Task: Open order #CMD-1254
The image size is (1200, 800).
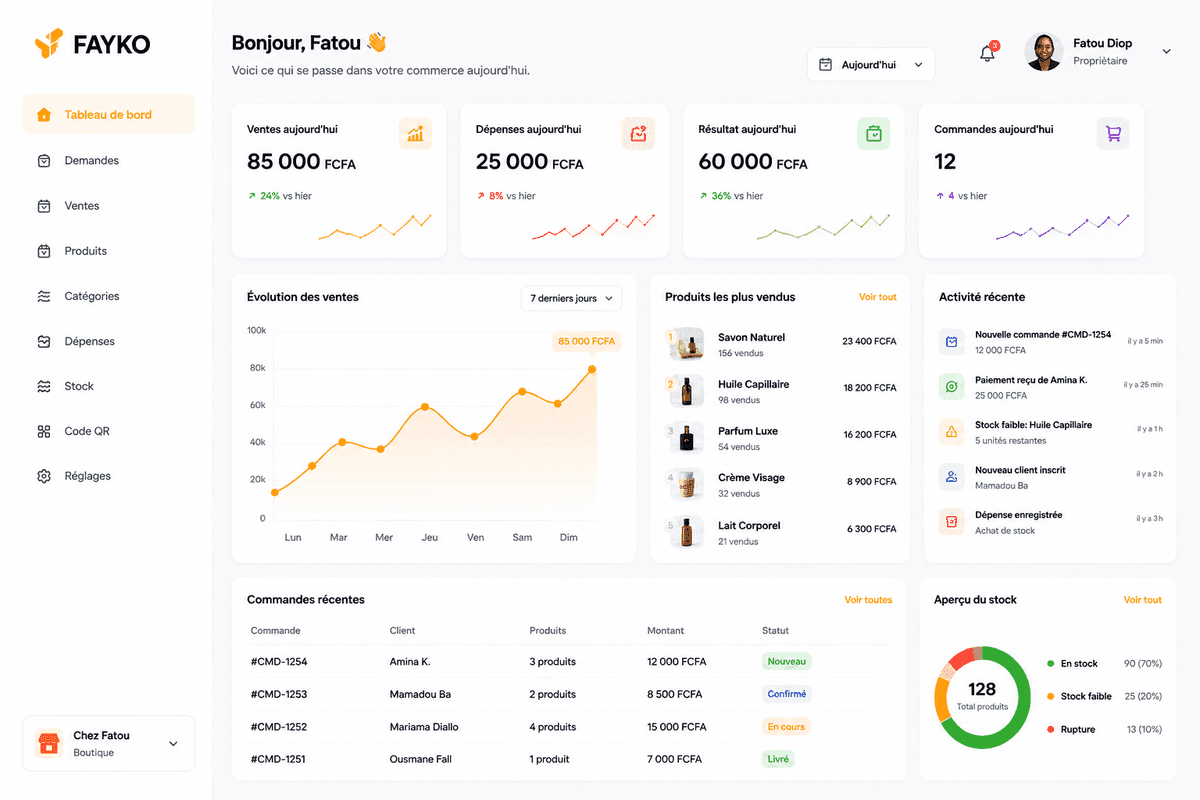Action: (x=279, y=662)
